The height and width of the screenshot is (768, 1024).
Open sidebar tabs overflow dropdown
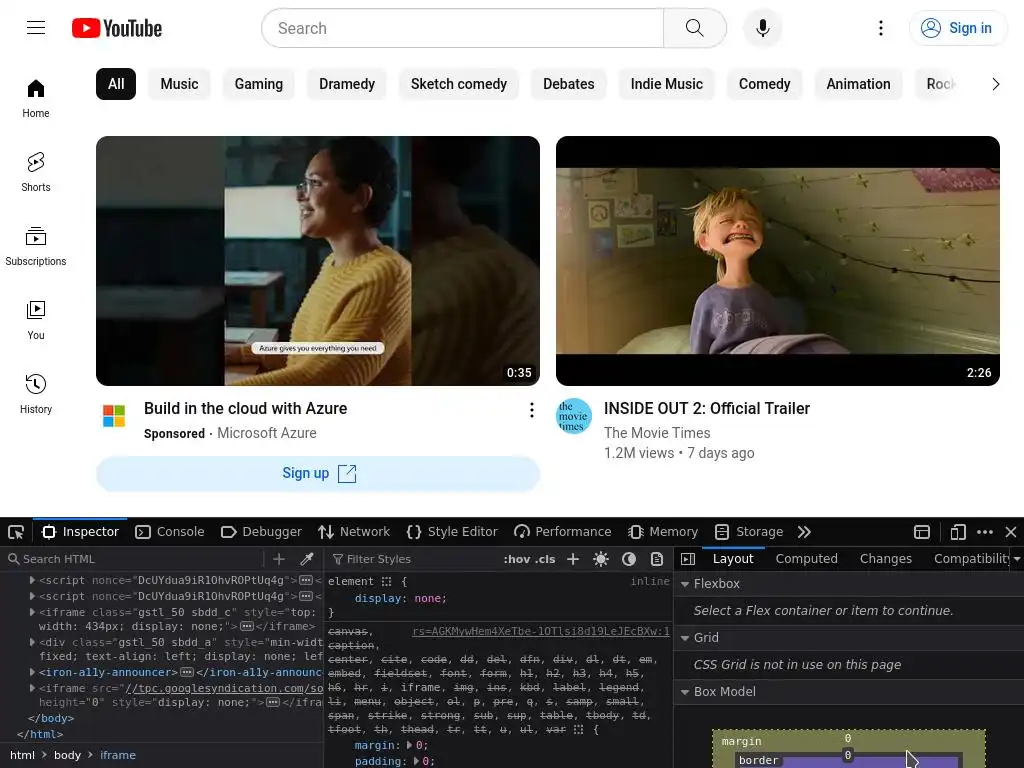(x=1016, y=559)
